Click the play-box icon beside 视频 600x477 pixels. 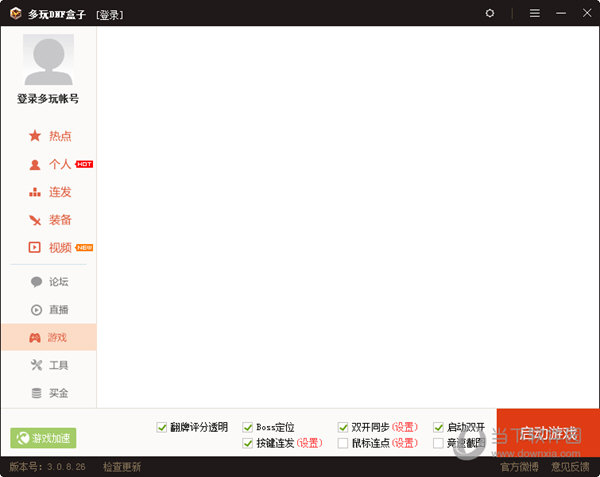pyautogui.click(x=35, y=247)
